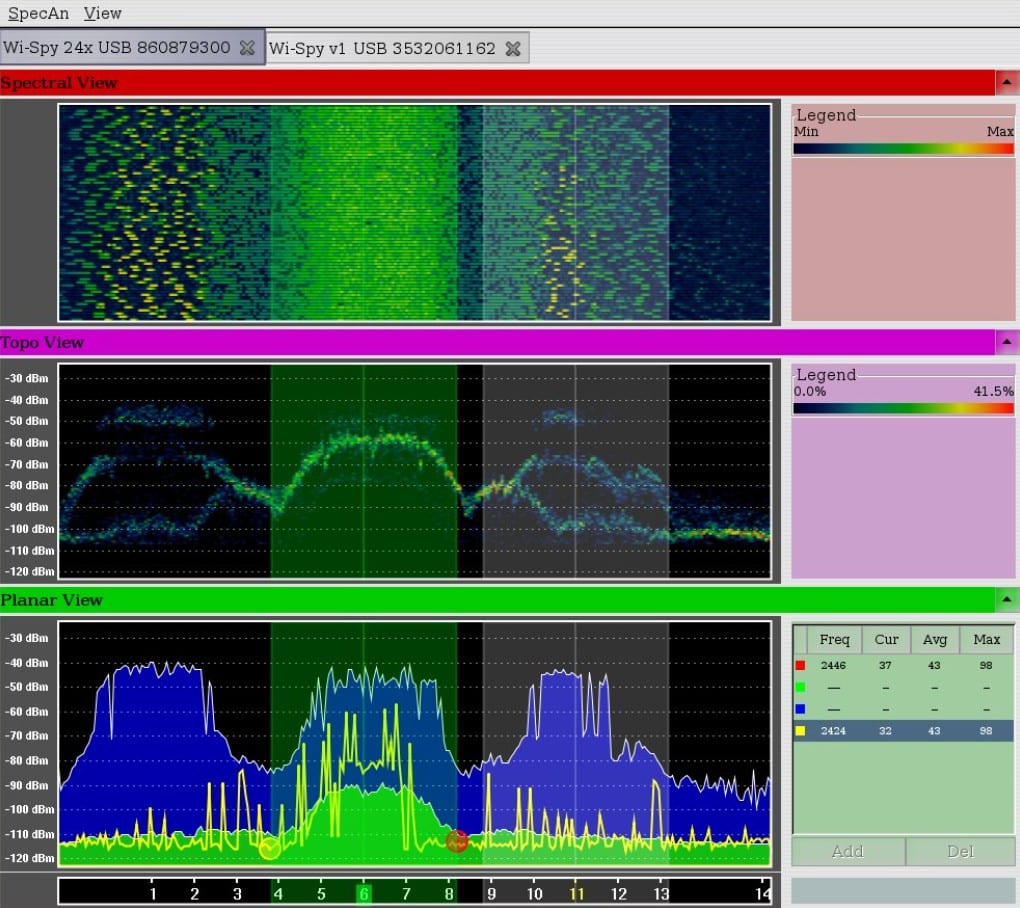Click the red circle marker near channel 8
The width and height of the screenshot is (1020, 908).
[458, 843]
